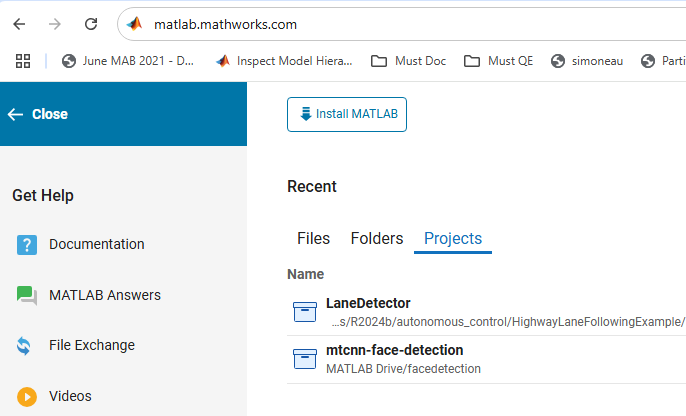Open the Must Doc bookmark folder
This screenshot has width=686, height=416.
tap(407, 61)
